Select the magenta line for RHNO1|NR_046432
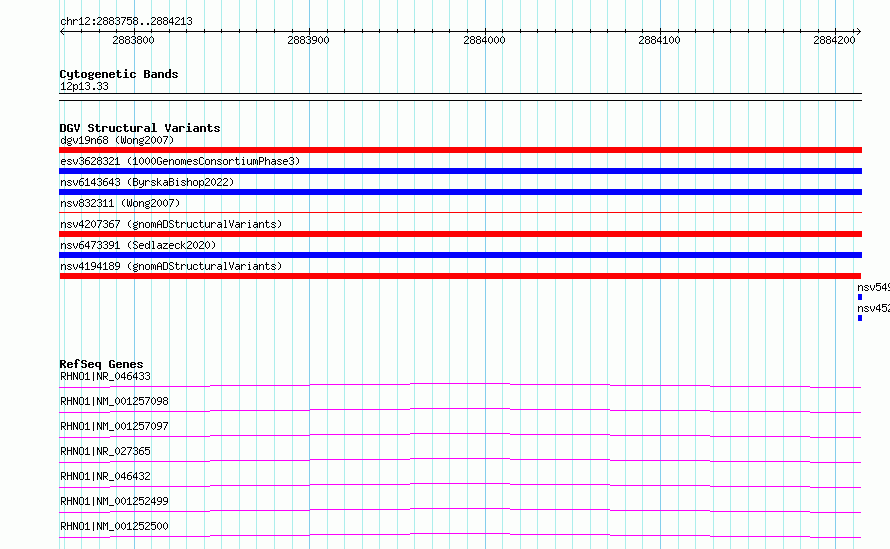The width and height of the screenshot is (890, 549). 460,485
